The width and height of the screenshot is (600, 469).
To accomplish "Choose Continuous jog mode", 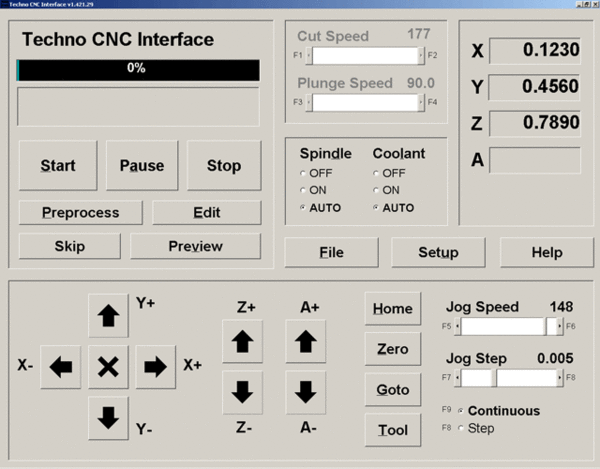I will click(461, 411).
